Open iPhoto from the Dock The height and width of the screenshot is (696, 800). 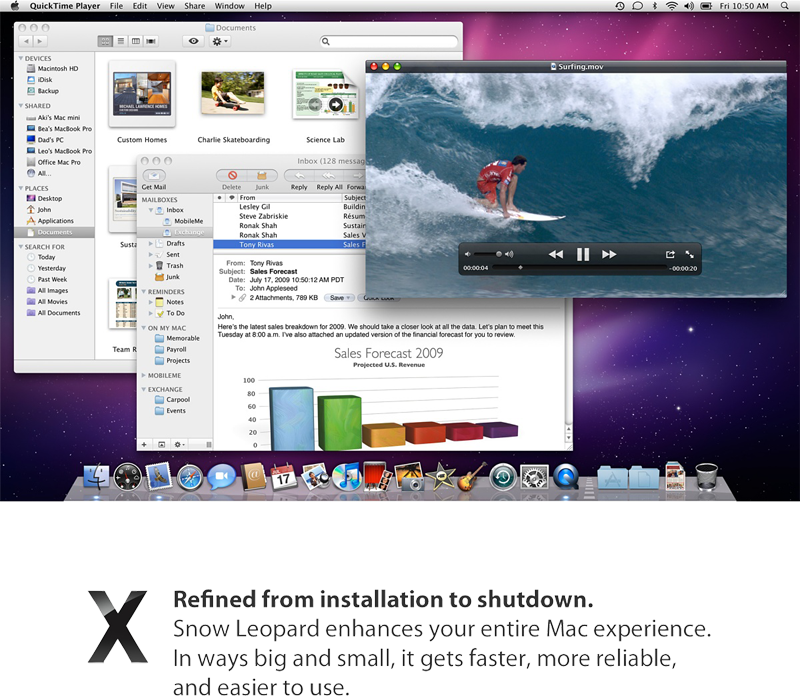(x=409, y=477)
